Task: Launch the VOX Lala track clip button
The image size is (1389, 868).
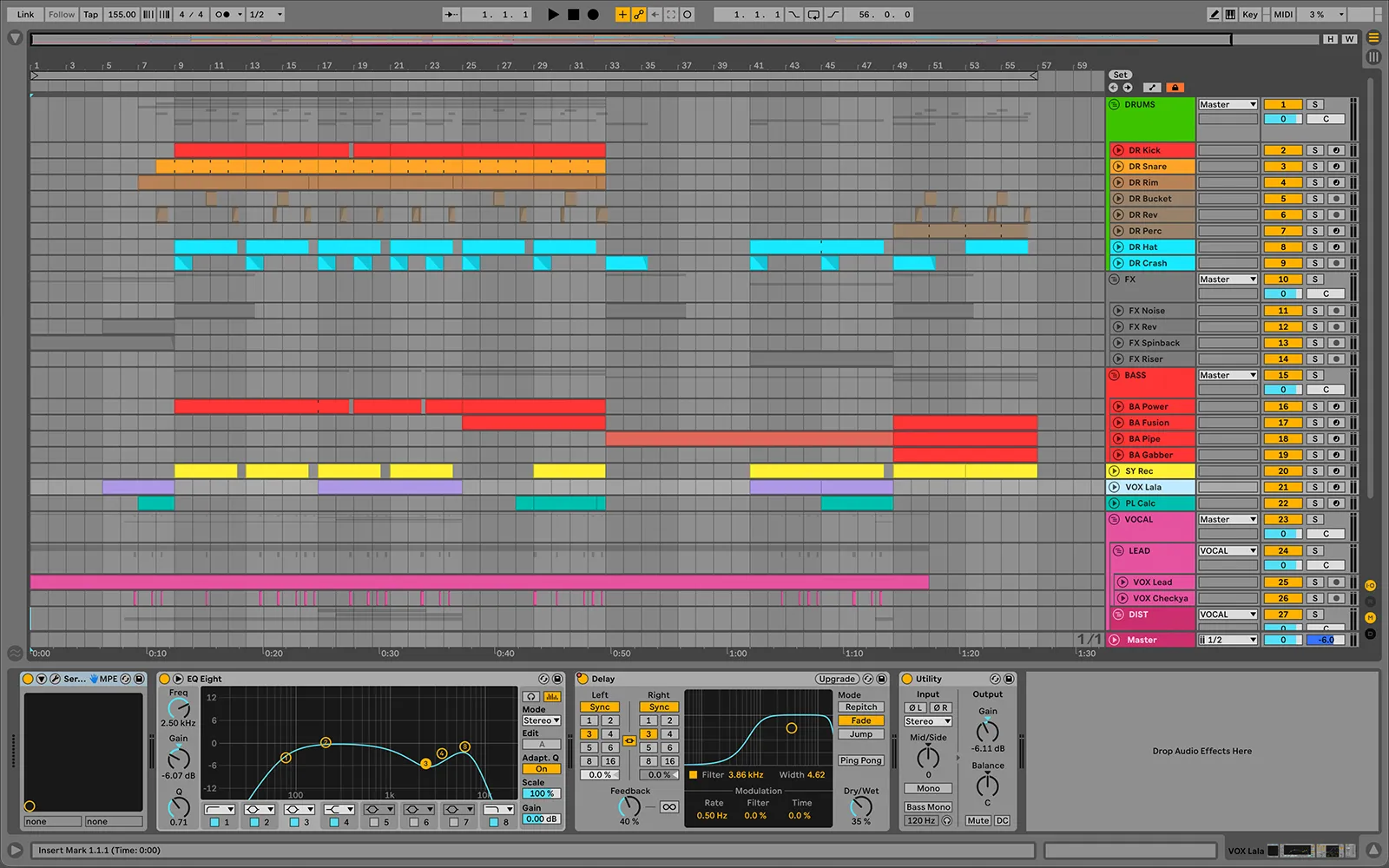Action: 1115,487
